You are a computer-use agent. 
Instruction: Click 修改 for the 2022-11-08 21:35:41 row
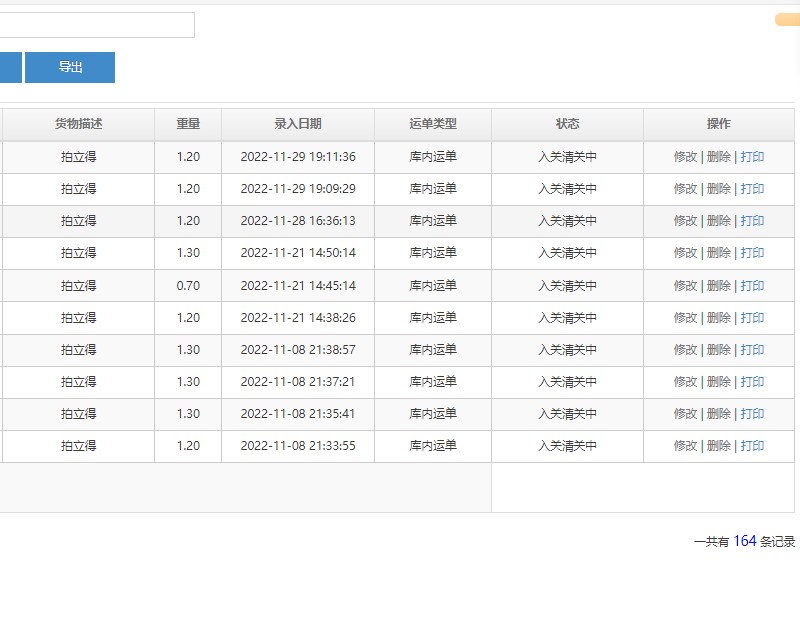click(x=685, y=414)
